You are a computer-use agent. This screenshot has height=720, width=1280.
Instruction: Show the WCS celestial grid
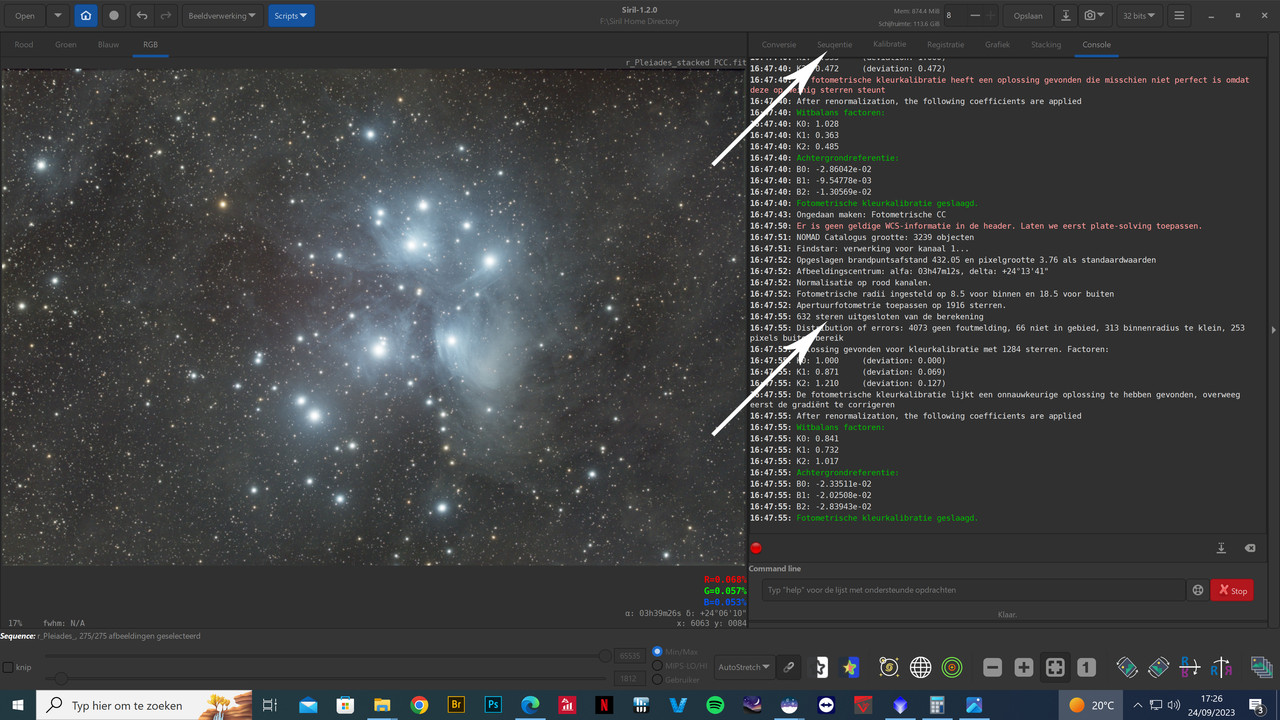coord(921,667)
